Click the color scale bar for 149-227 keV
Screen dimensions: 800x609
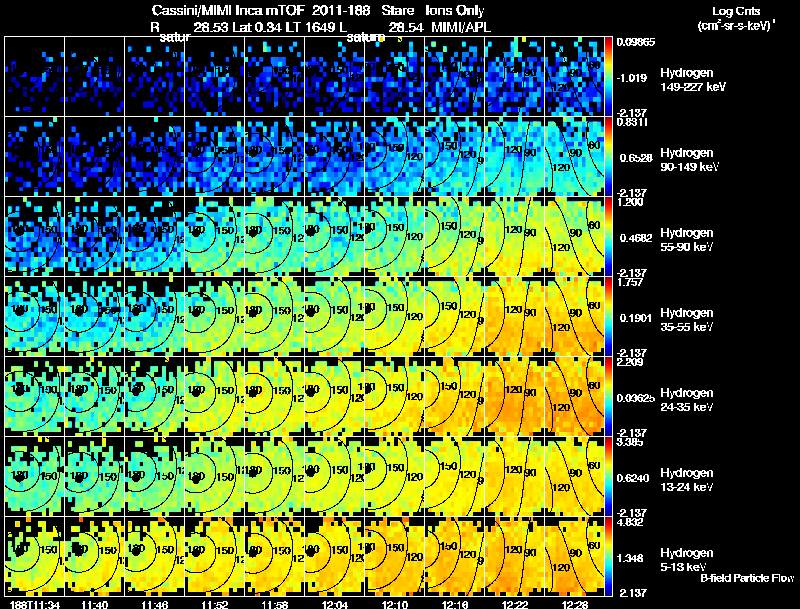click(608, 77)
